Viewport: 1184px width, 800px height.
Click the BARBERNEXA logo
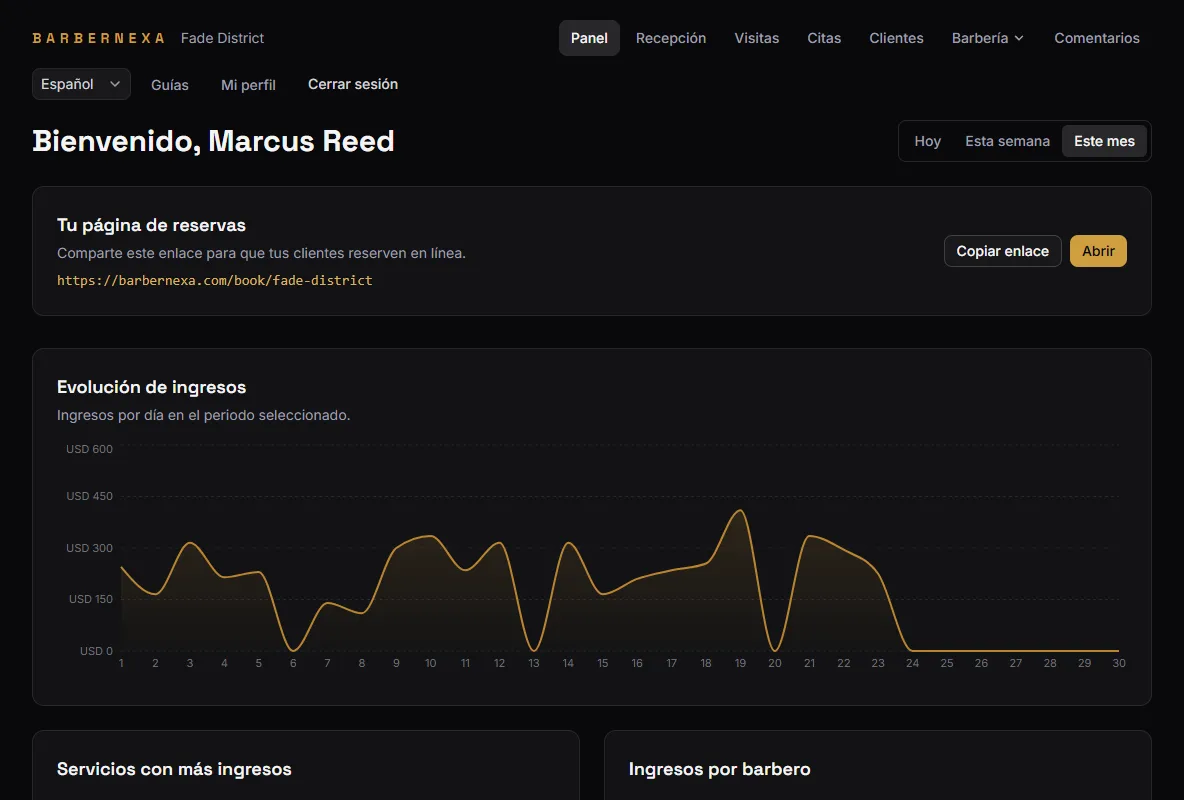(x=98, y=38)
